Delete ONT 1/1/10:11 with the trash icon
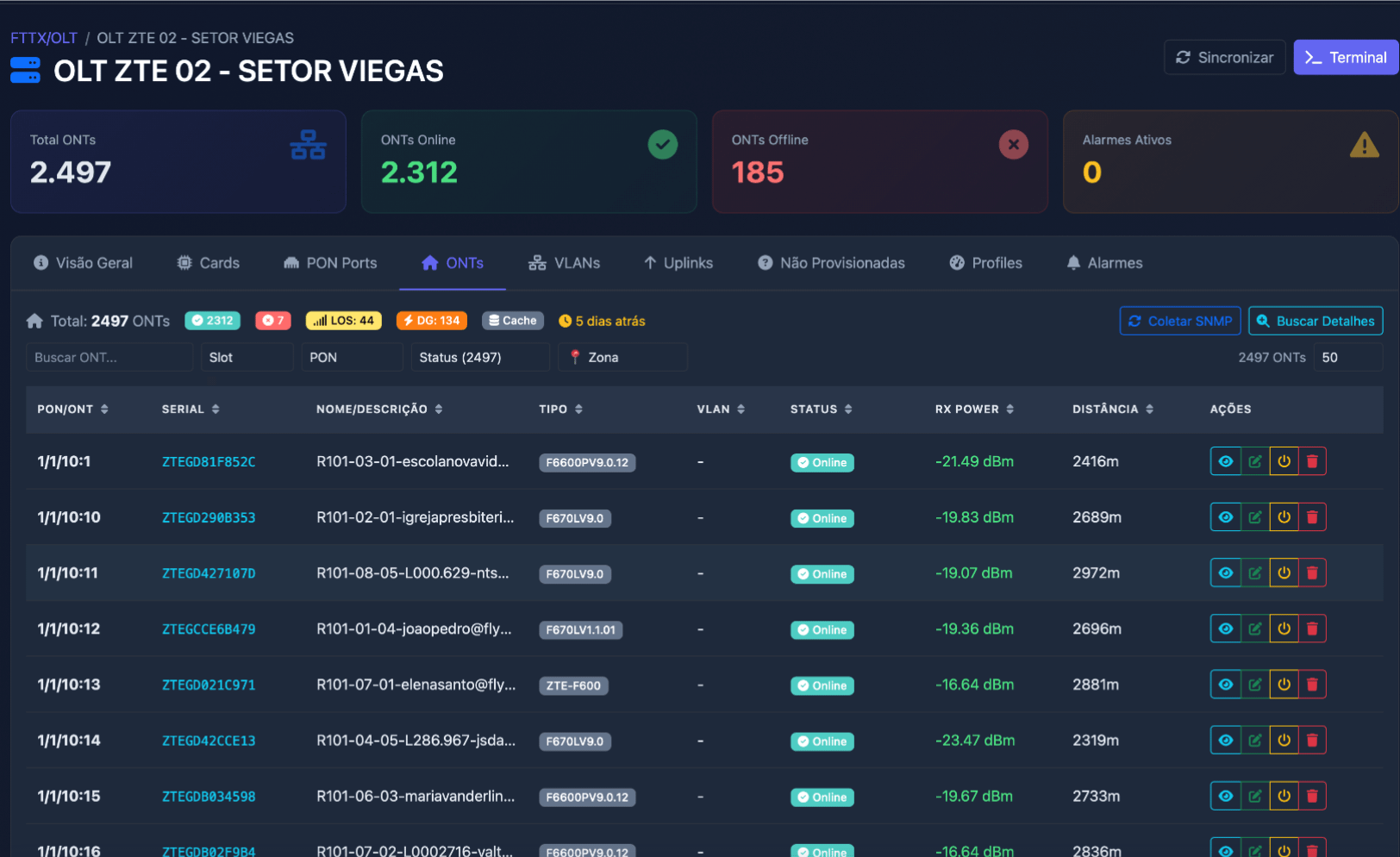Image resolution: width=1400 pixels, height=857 pixels. (x=1312, y=573)
